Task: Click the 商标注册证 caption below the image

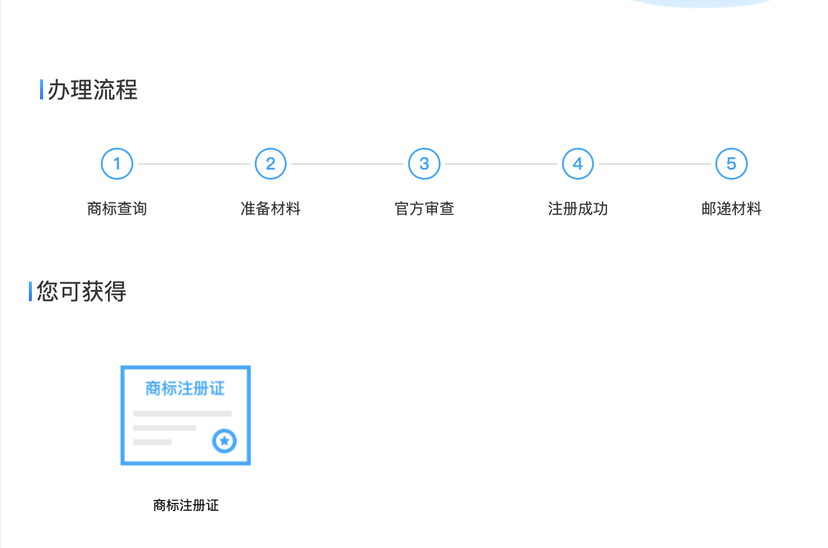Action: click(x=185, y=506)
